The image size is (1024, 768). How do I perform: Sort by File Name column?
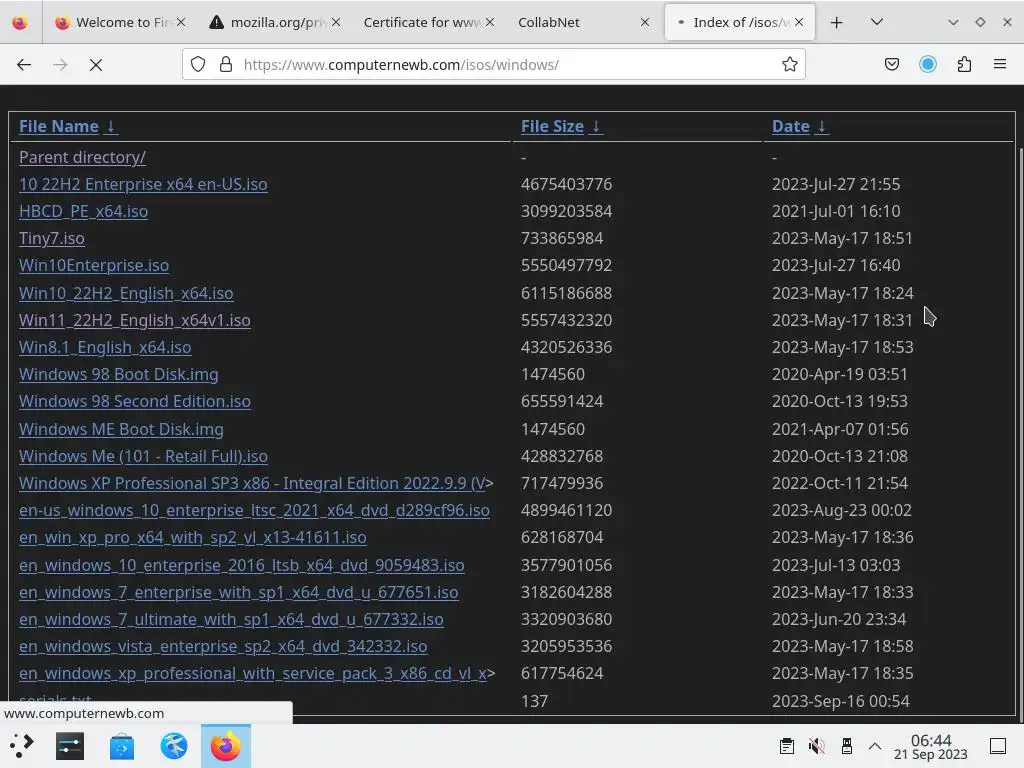pyautogui.click(x=59, y=126)
